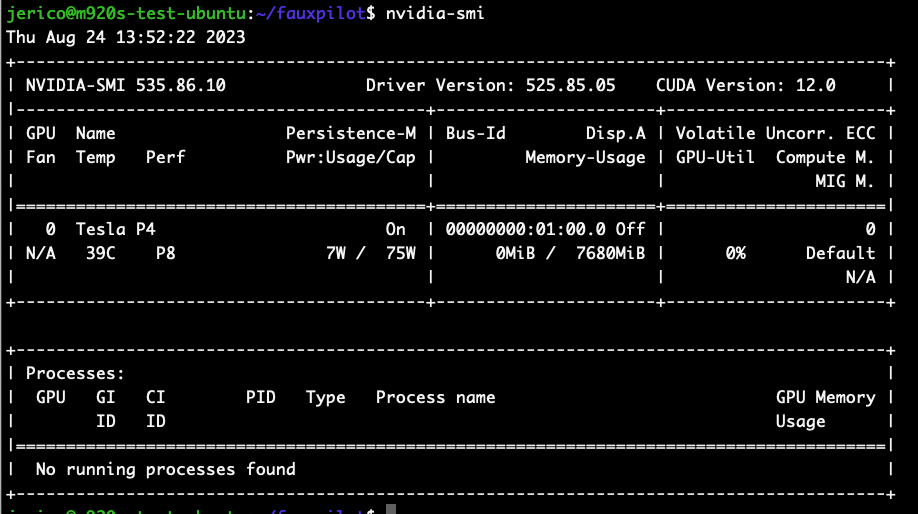Click the CUDA Version 12.0 text
Image resolution: width=918 pixels, height=514 pixels.
coord(745,85)
